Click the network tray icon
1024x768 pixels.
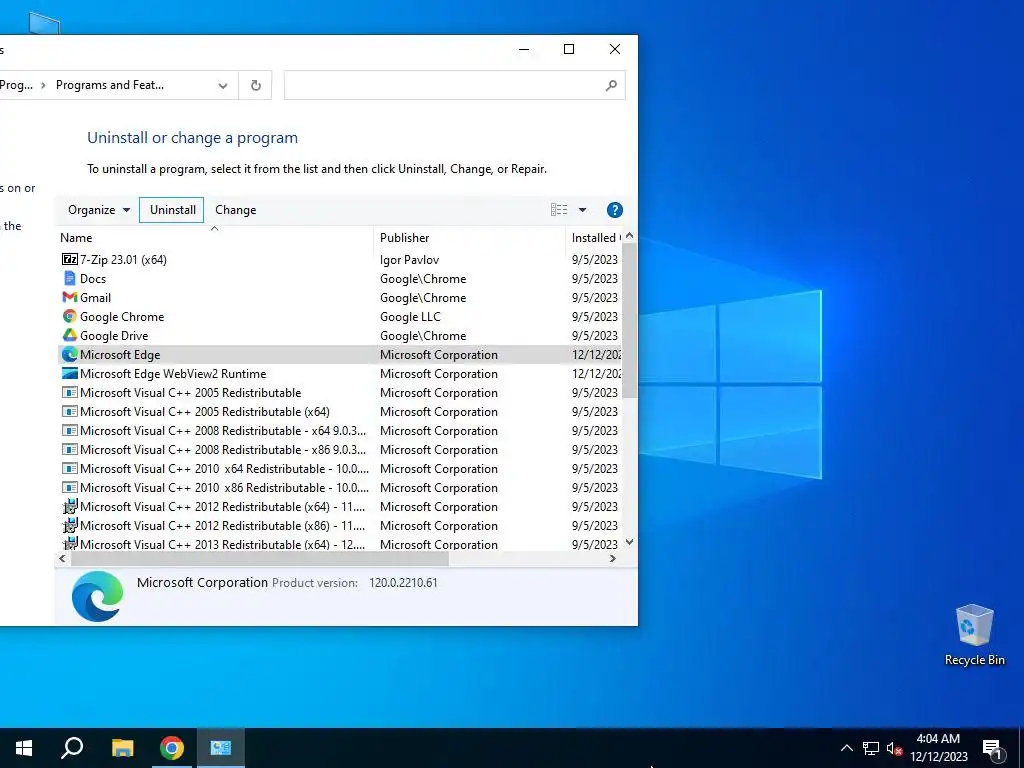pyautogui.click(x=871, y=748)
